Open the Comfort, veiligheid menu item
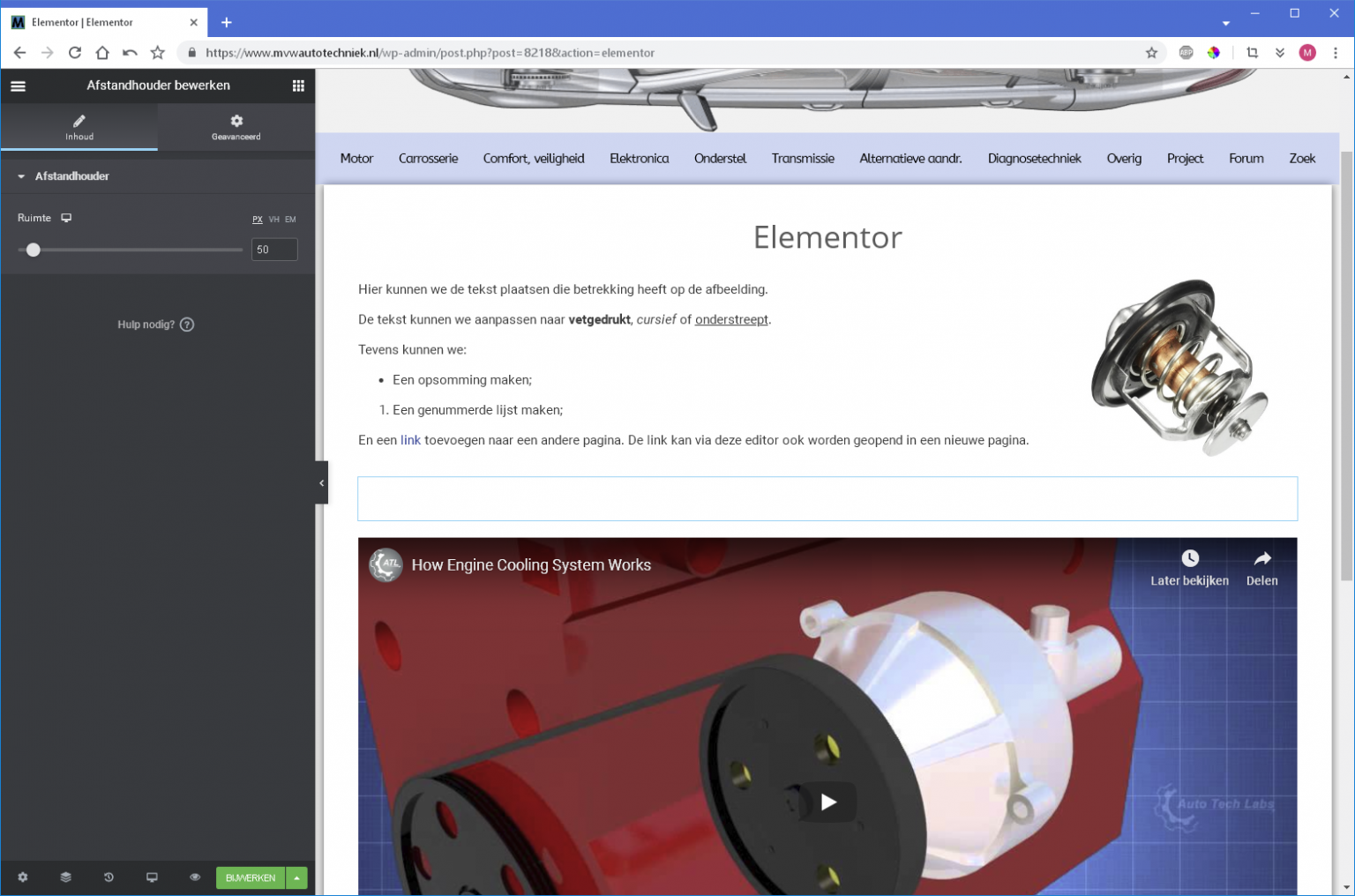 [x=534, y=159]
